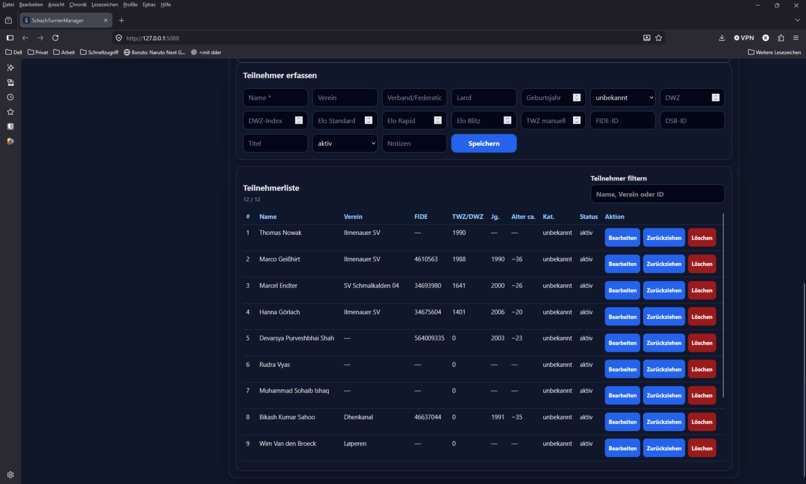806x484 pixels.
Task: Click the Verein column header
Action: pyautogui.click(x=353, y=217)
